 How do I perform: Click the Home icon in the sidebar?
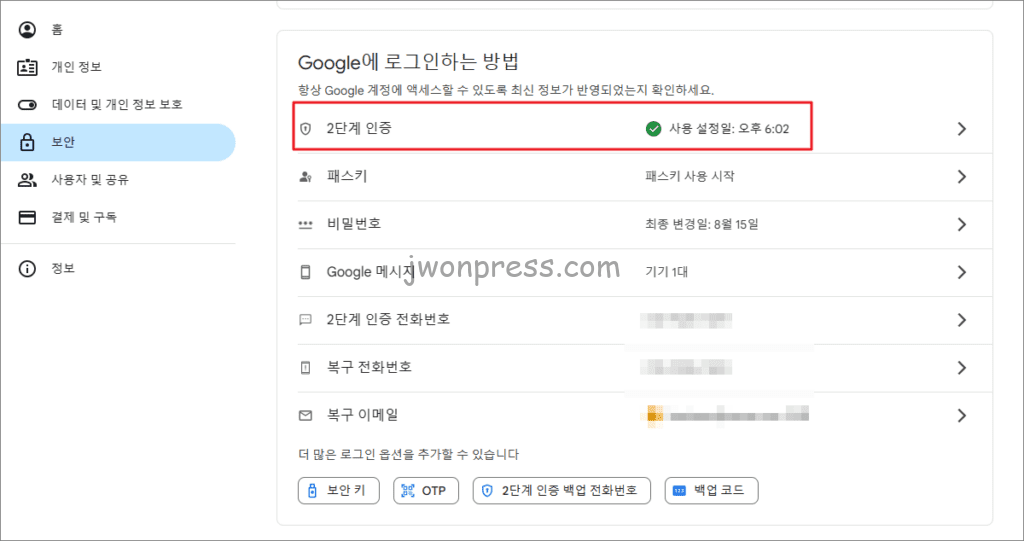[28, 29]
